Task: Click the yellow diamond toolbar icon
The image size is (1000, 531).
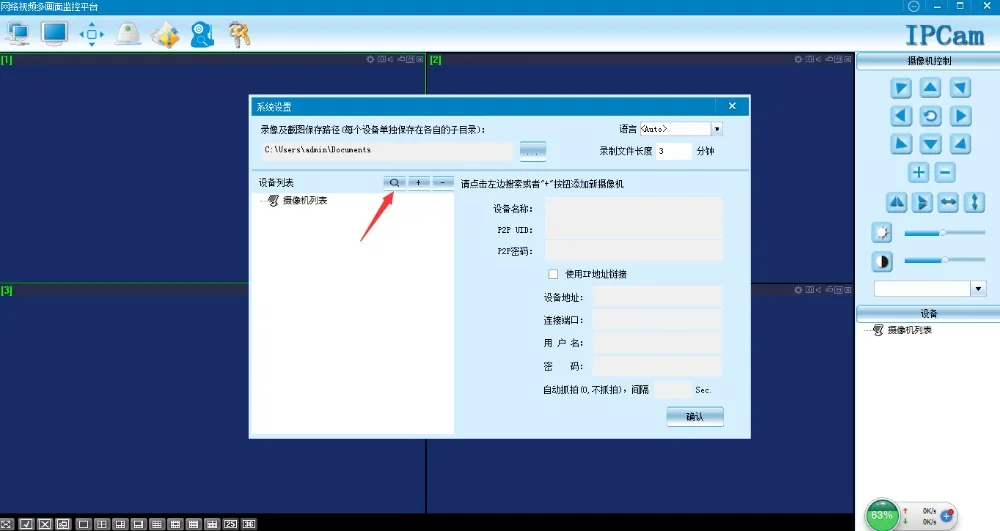Action: point(165,34)
